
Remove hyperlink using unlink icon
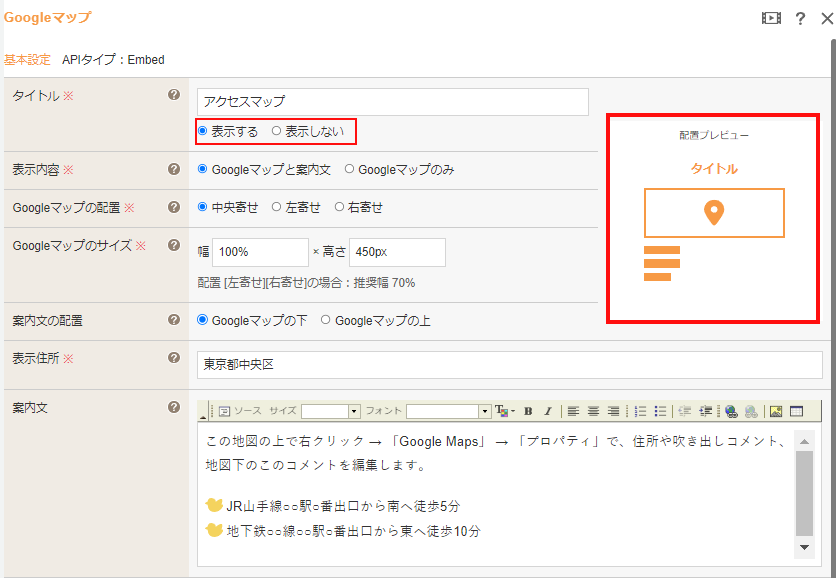[751, 411]
